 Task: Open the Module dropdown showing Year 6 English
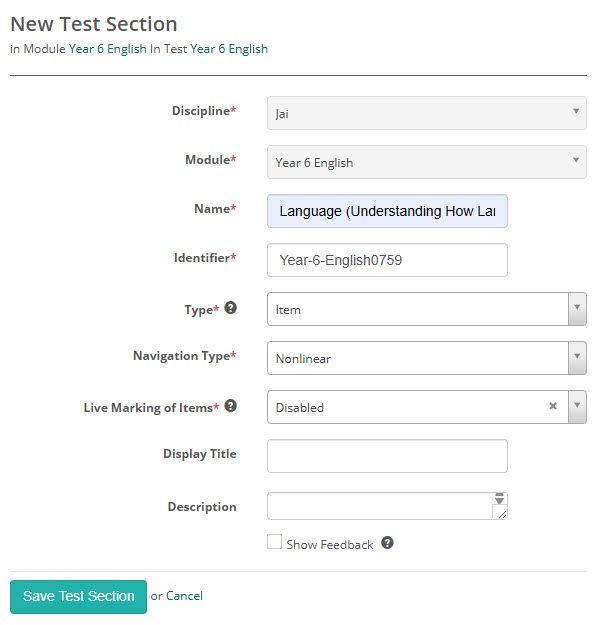426,162
